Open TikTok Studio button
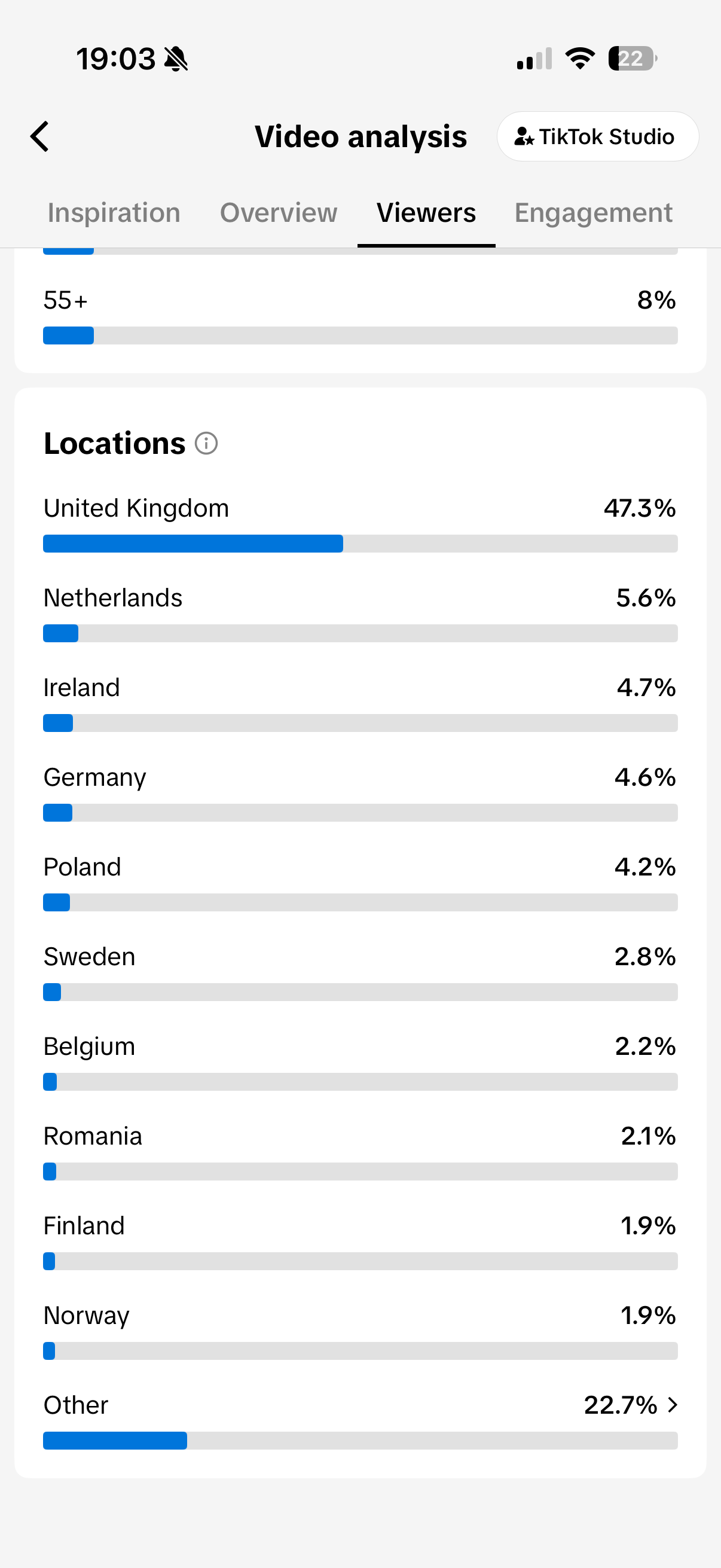This screenshot has width=721, height=1568. pyautogui.click(x=597, y=136)
